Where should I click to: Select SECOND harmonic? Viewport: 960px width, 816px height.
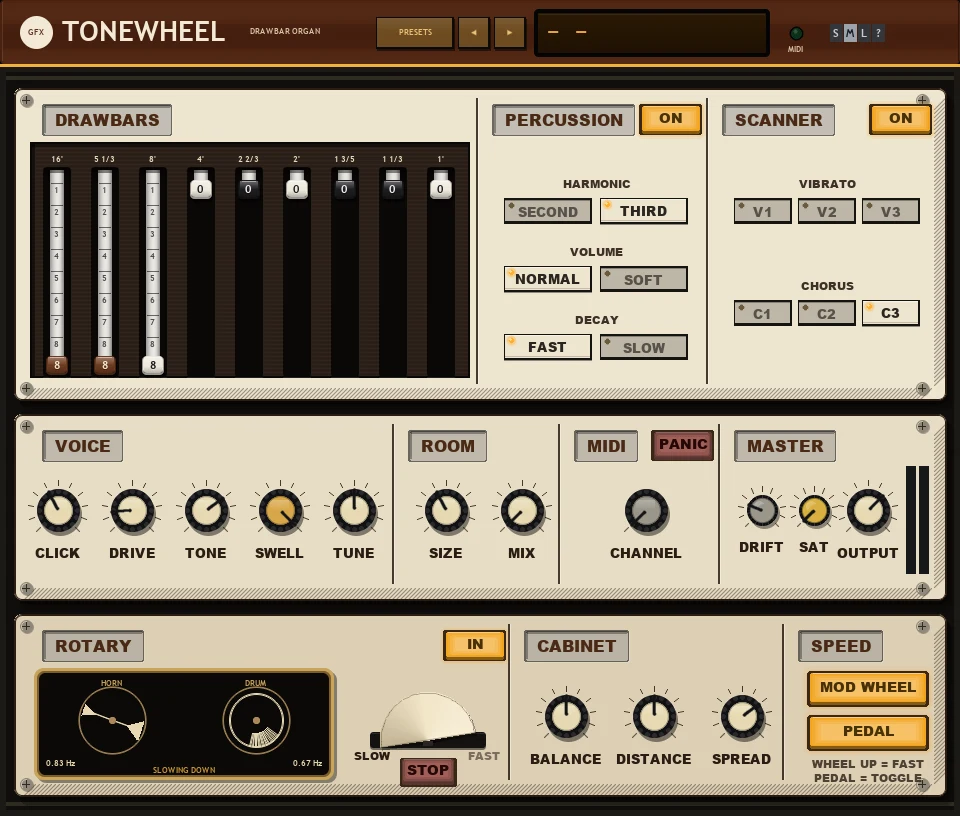click(x=547, y=211)
